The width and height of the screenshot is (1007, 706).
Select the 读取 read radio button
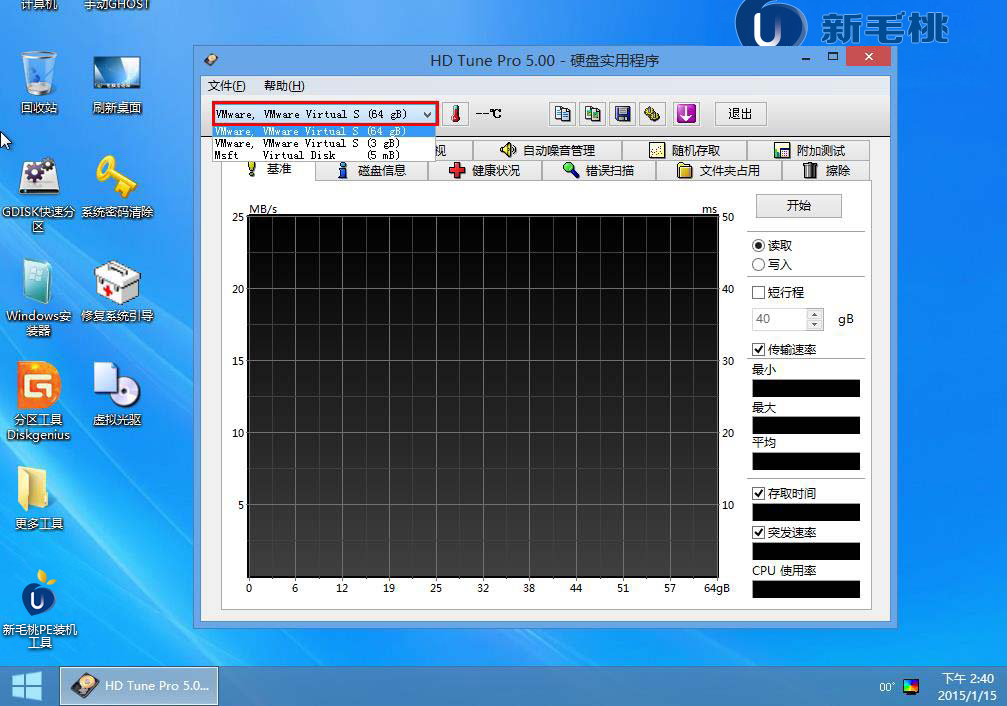coord(758,245)
